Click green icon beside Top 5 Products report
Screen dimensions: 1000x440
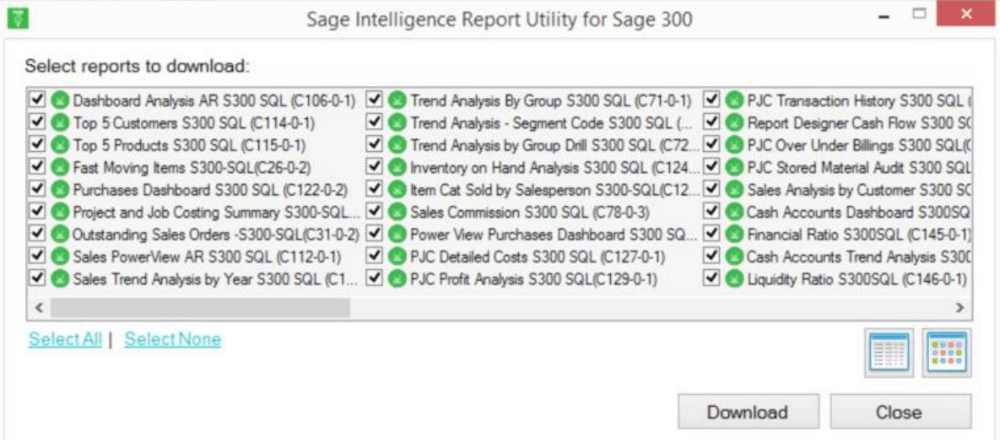point(60,145)
